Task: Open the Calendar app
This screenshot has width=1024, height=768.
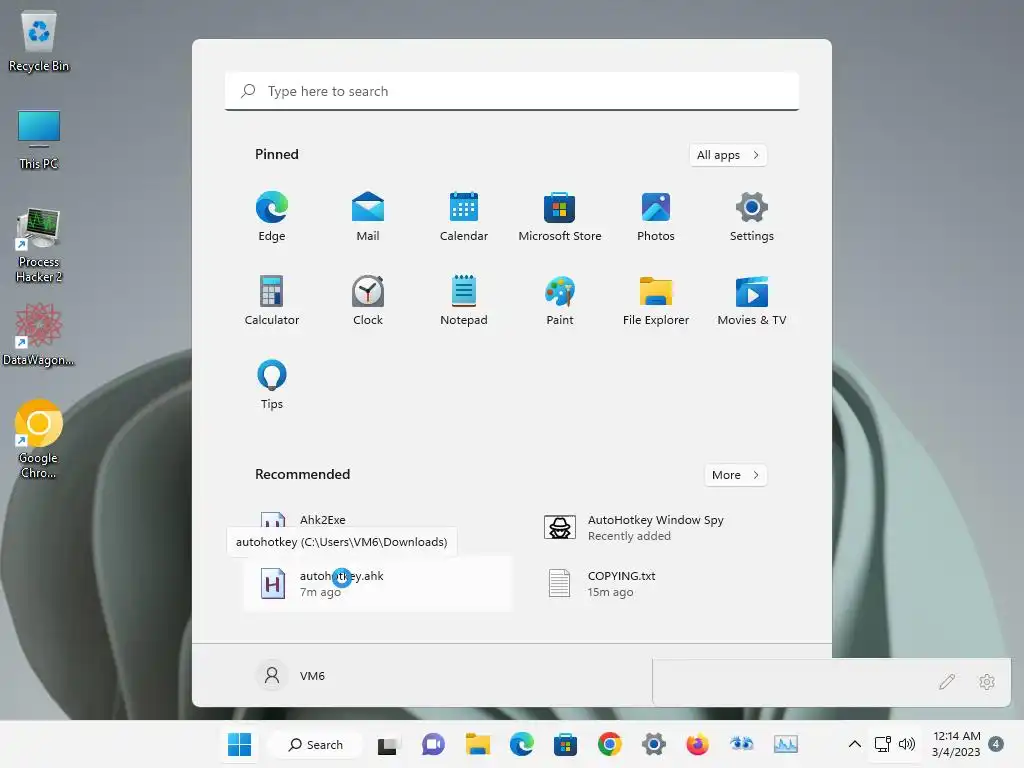Action: point(464,216)
